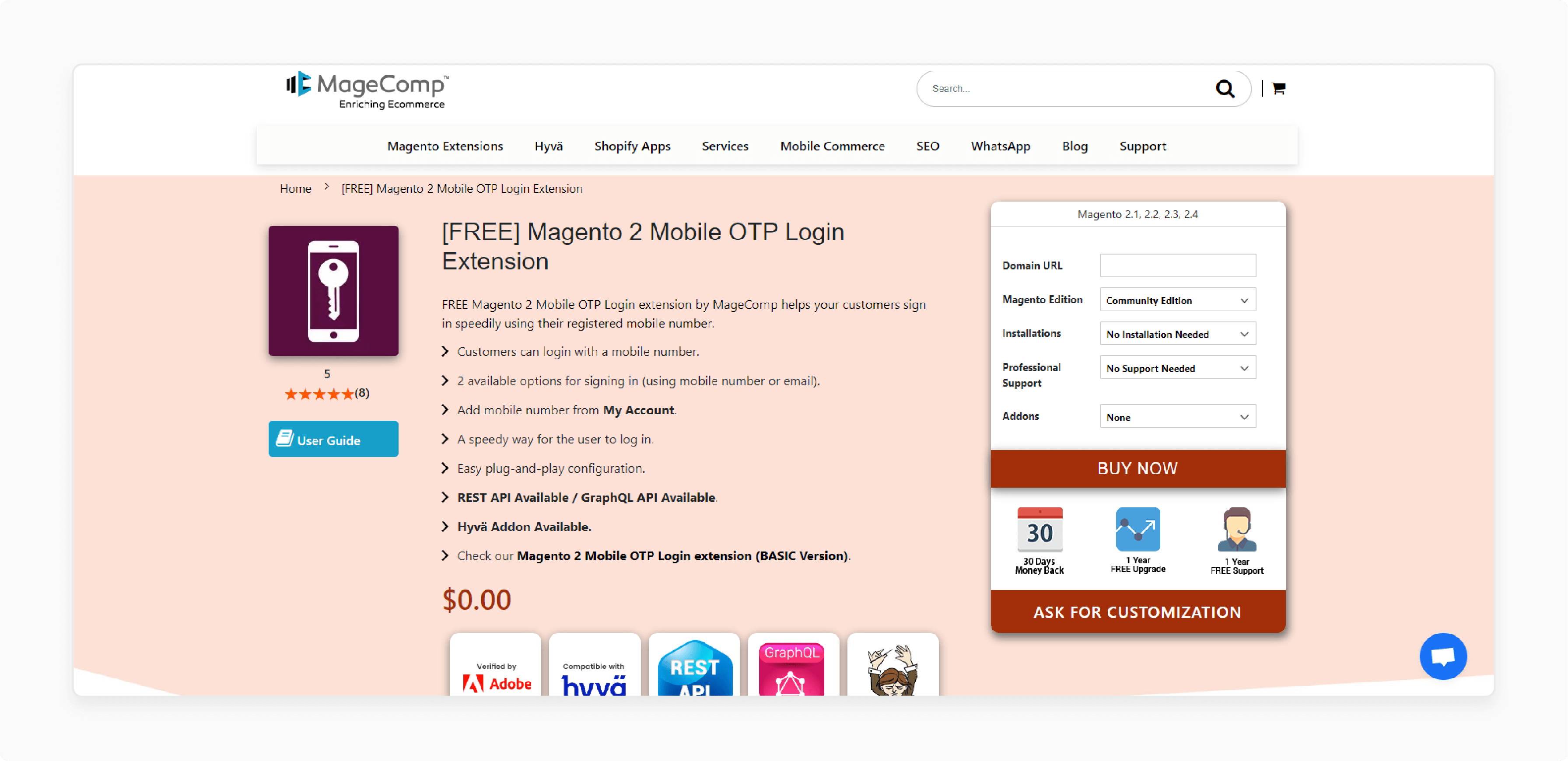Toggle the GraphQL API badge
The height and width of the screenshot is (761, 1568).
[793, 670]
